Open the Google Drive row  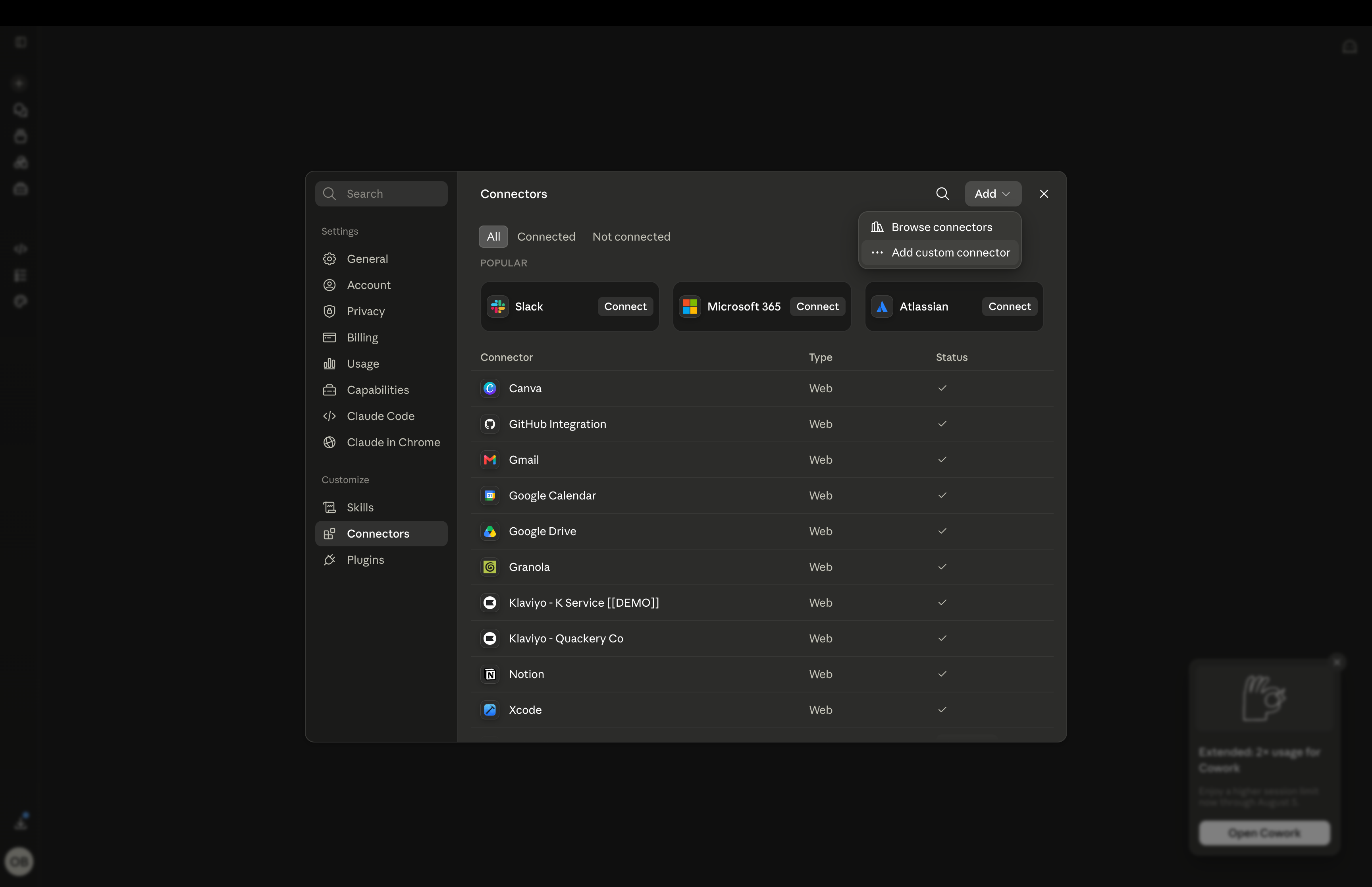click(x=762, y=531)
